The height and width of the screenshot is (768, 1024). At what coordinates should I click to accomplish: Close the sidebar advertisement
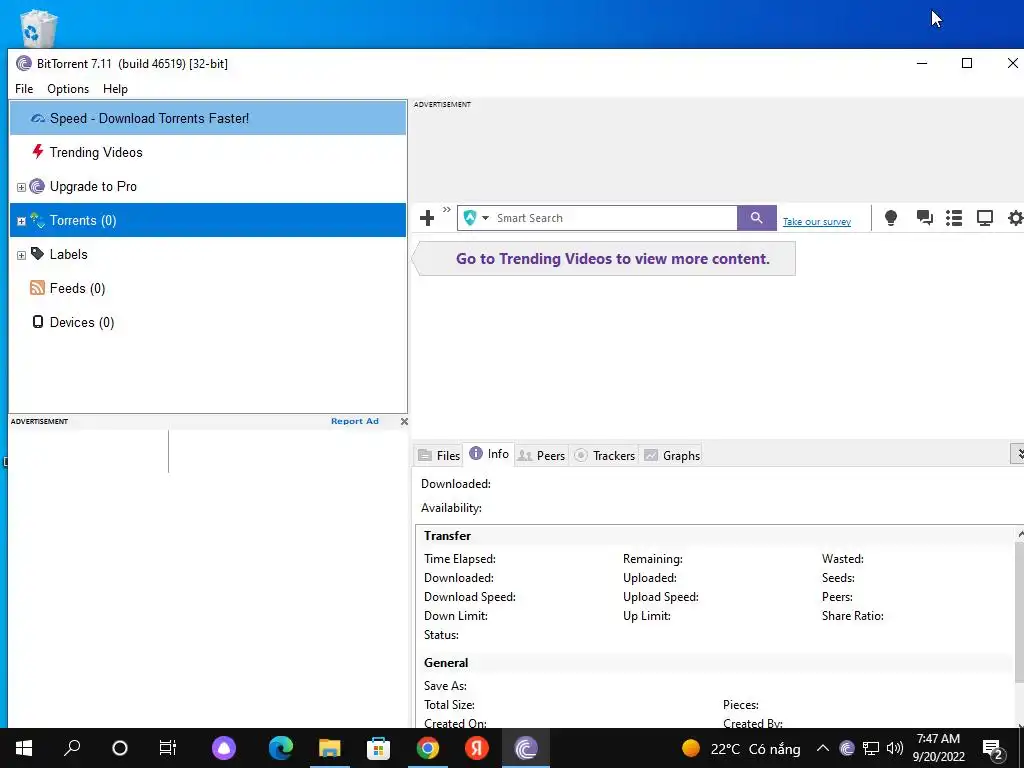pos(404,421)
